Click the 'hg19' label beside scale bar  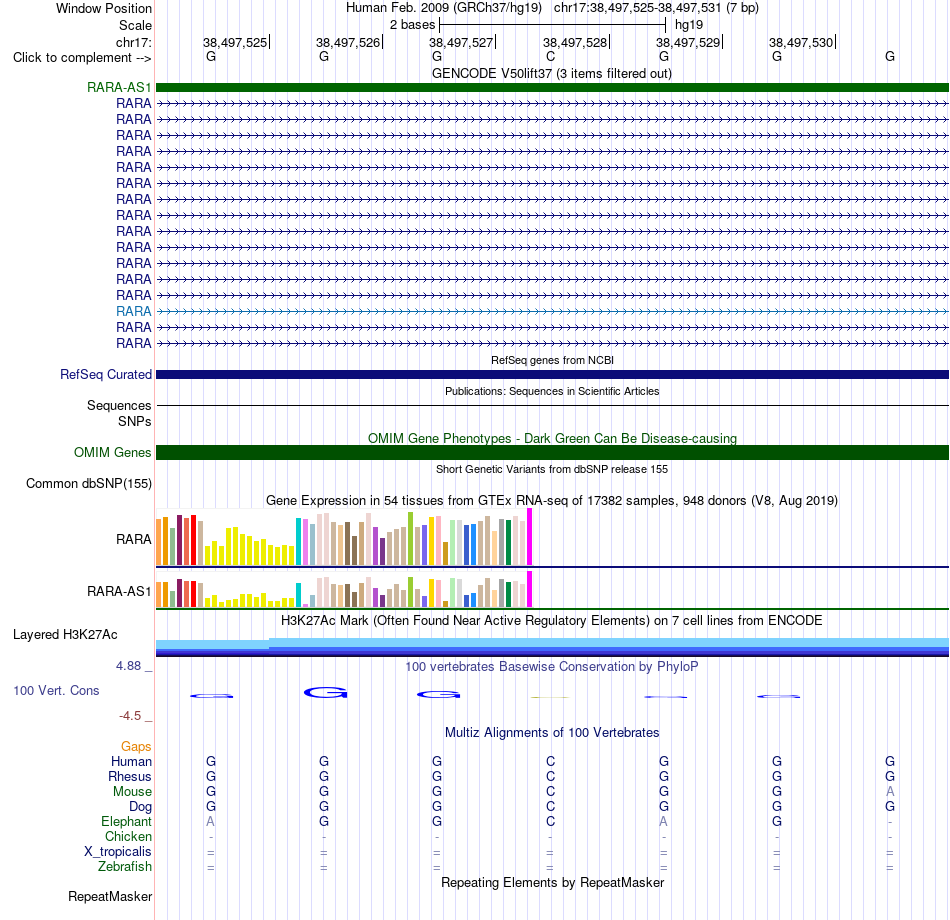[x=689, y=25]
